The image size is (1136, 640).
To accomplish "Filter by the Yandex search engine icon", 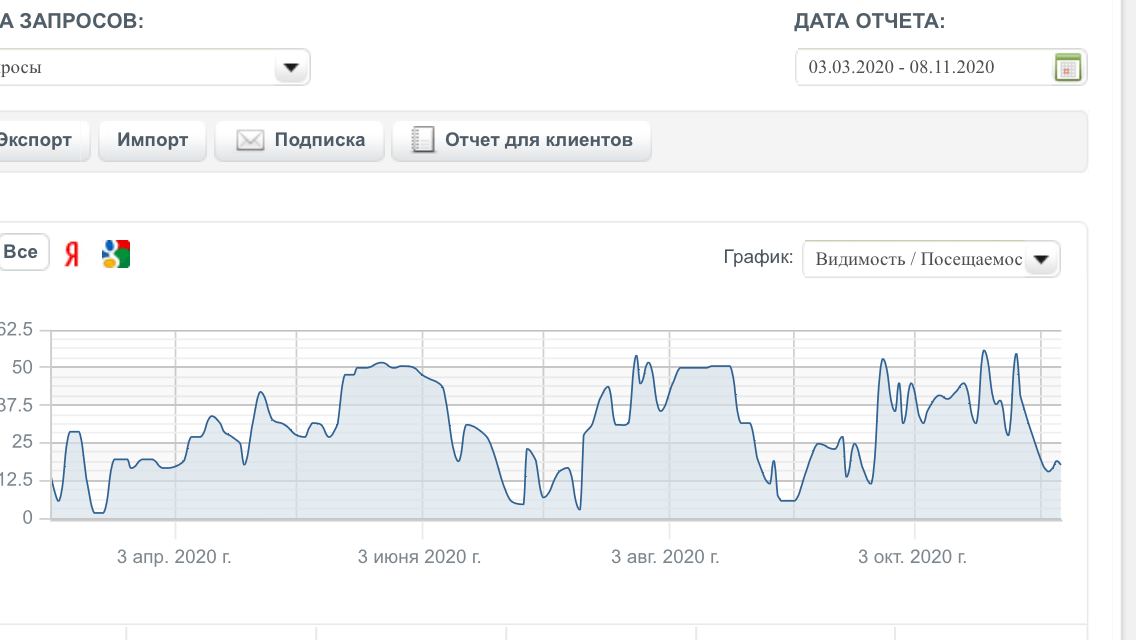I will click(71, 254).
